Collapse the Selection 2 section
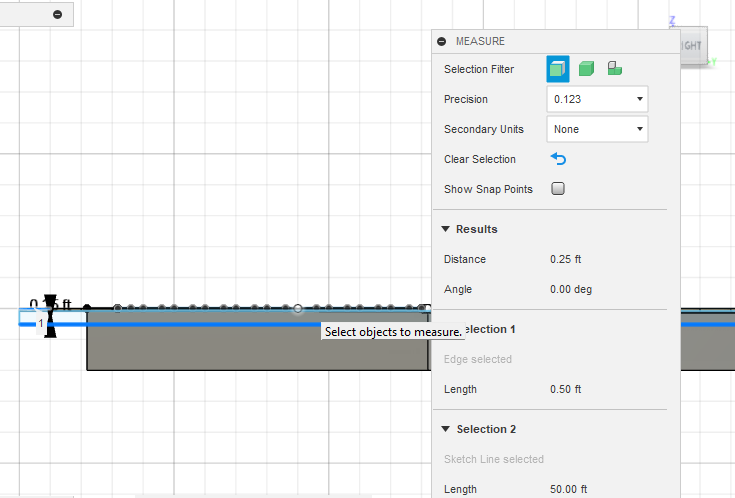This screenshot has height=498, width=735. [x=446, y=429]
